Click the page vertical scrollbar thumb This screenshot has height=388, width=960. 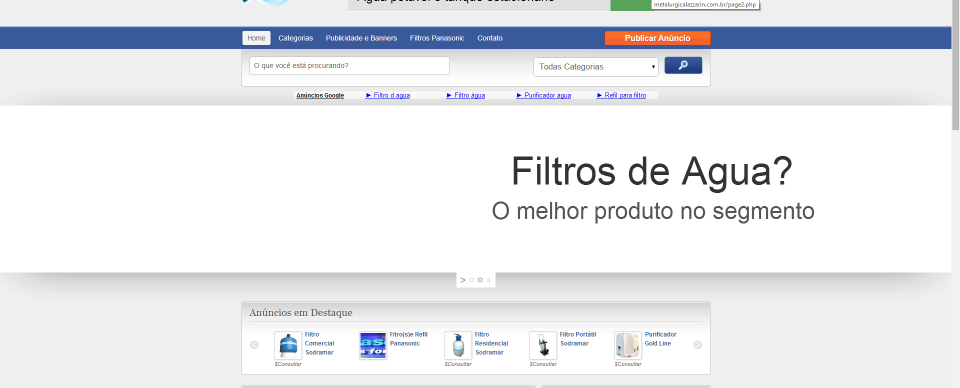click(956, 64)
